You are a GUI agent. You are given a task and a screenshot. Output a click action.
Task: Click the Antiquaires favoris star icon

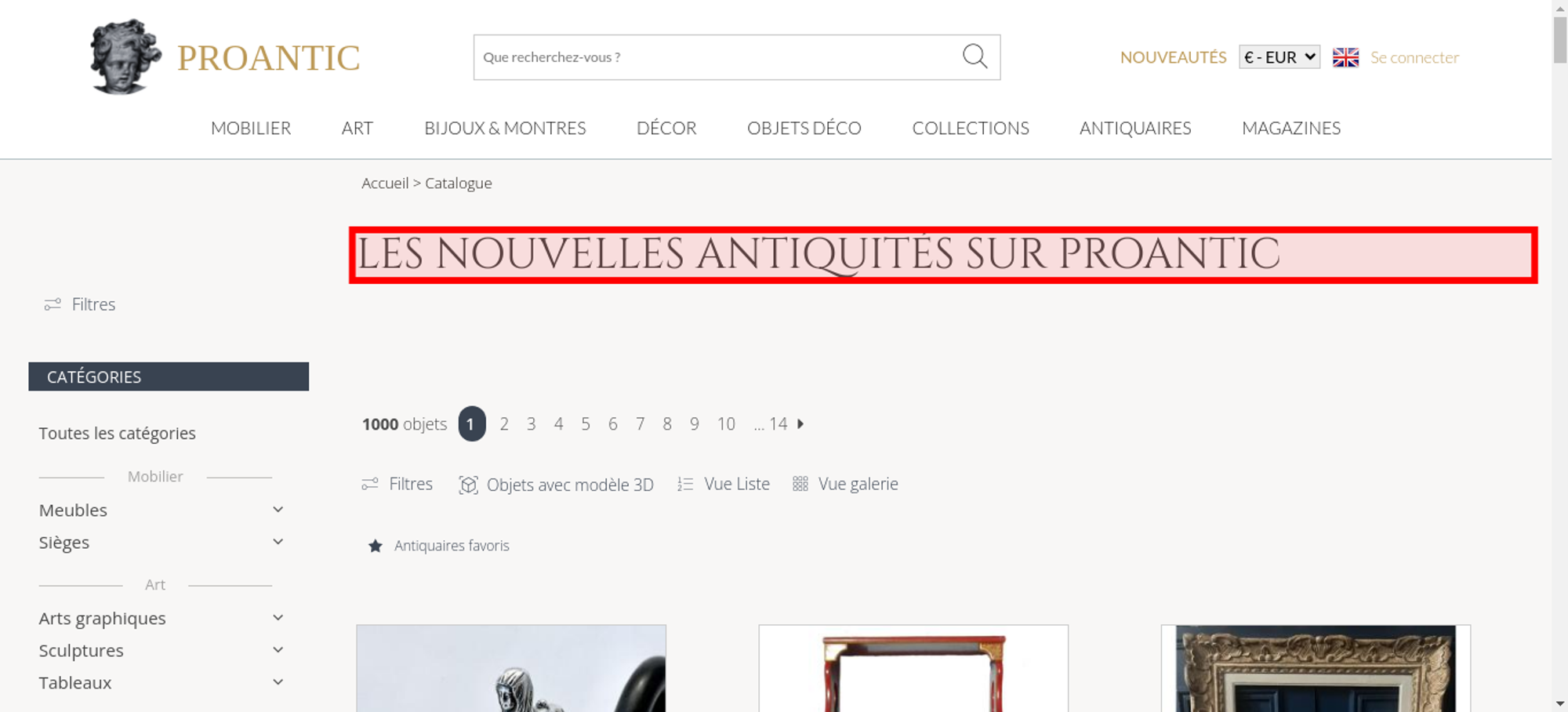[x=376, y=546]
